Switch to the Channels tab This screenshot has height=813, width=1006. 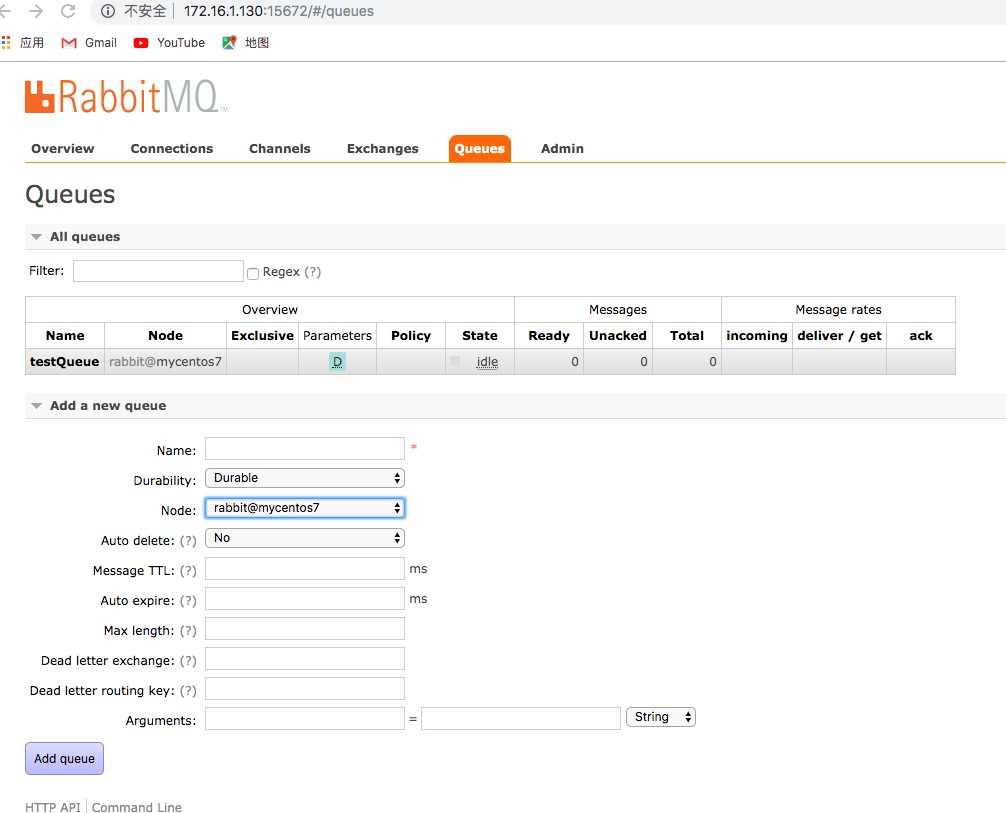tap(280, 148)
